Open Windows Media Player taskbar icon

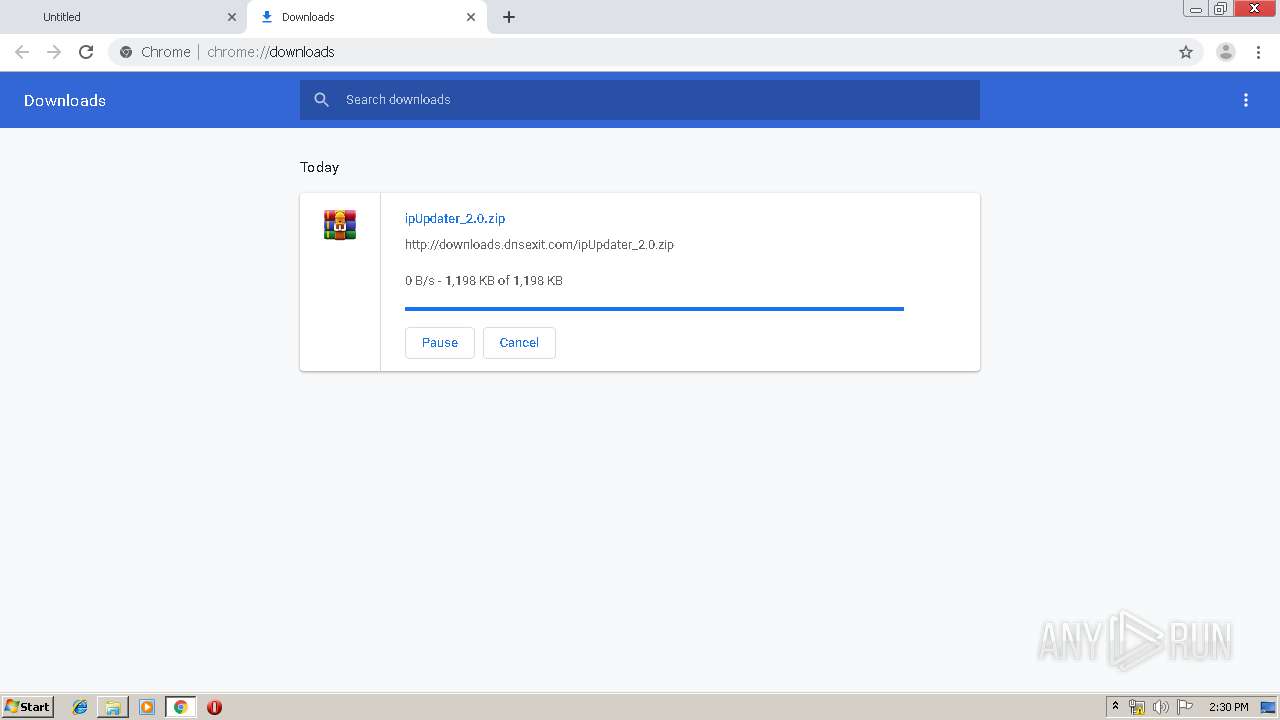pos(147,707)
